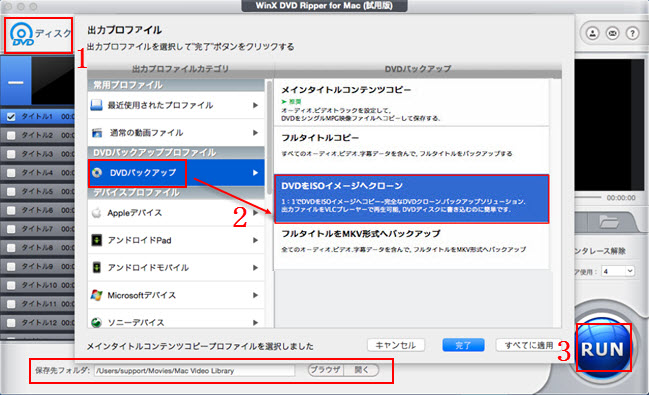
Task: Open the mail icon in the top right
Action: point(612,33)
